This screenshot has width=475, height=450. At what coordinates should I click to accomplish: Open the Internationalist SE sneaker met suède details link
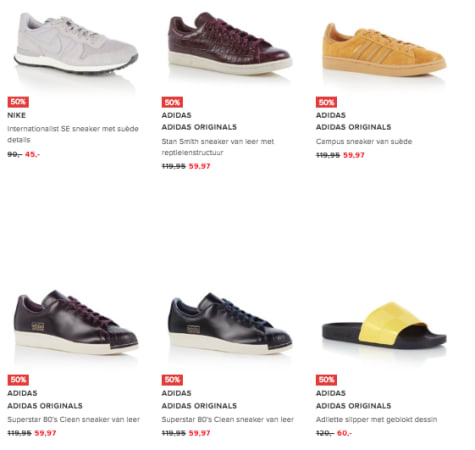pos(73,134)
